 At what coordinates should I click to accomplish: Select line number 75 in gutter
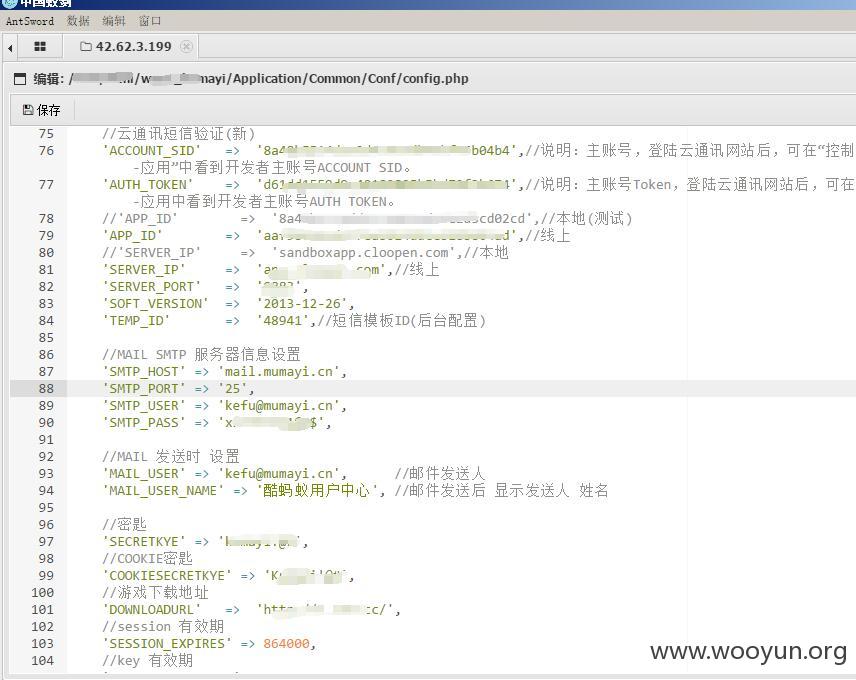tap(46, 134)
